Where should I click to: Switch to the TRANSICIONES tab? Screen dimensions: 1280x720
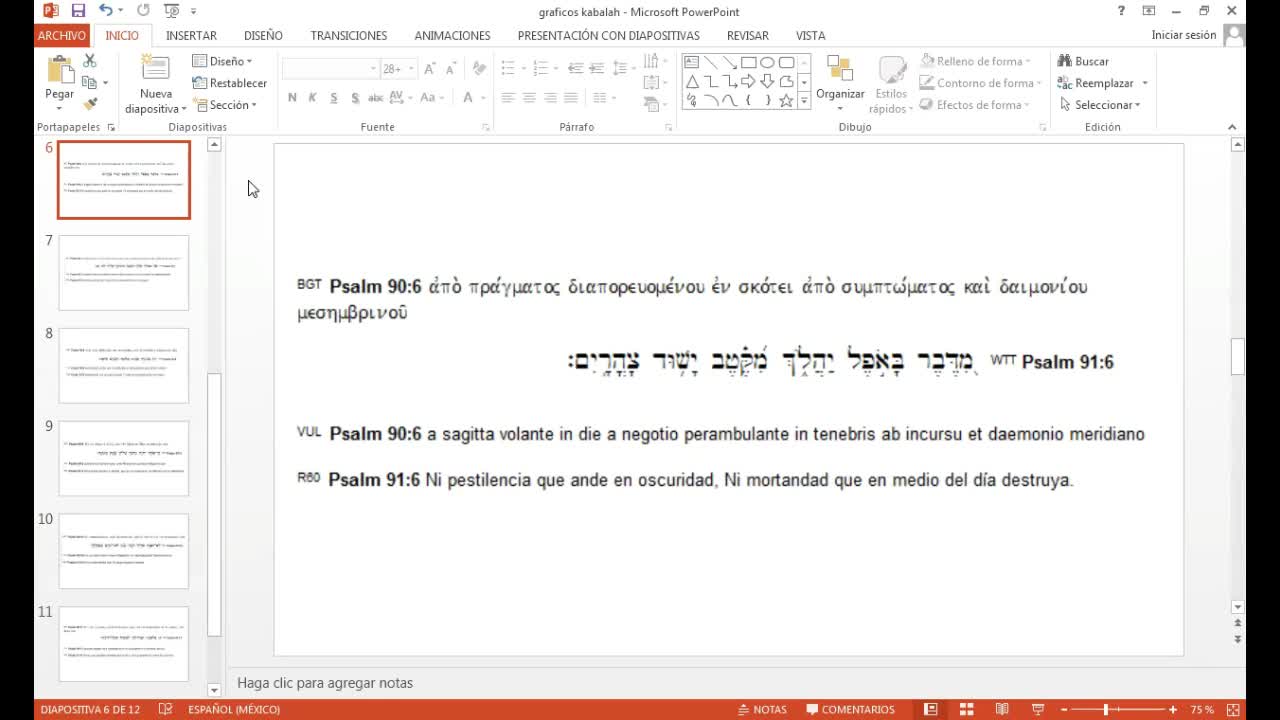(x=349, y=35)
